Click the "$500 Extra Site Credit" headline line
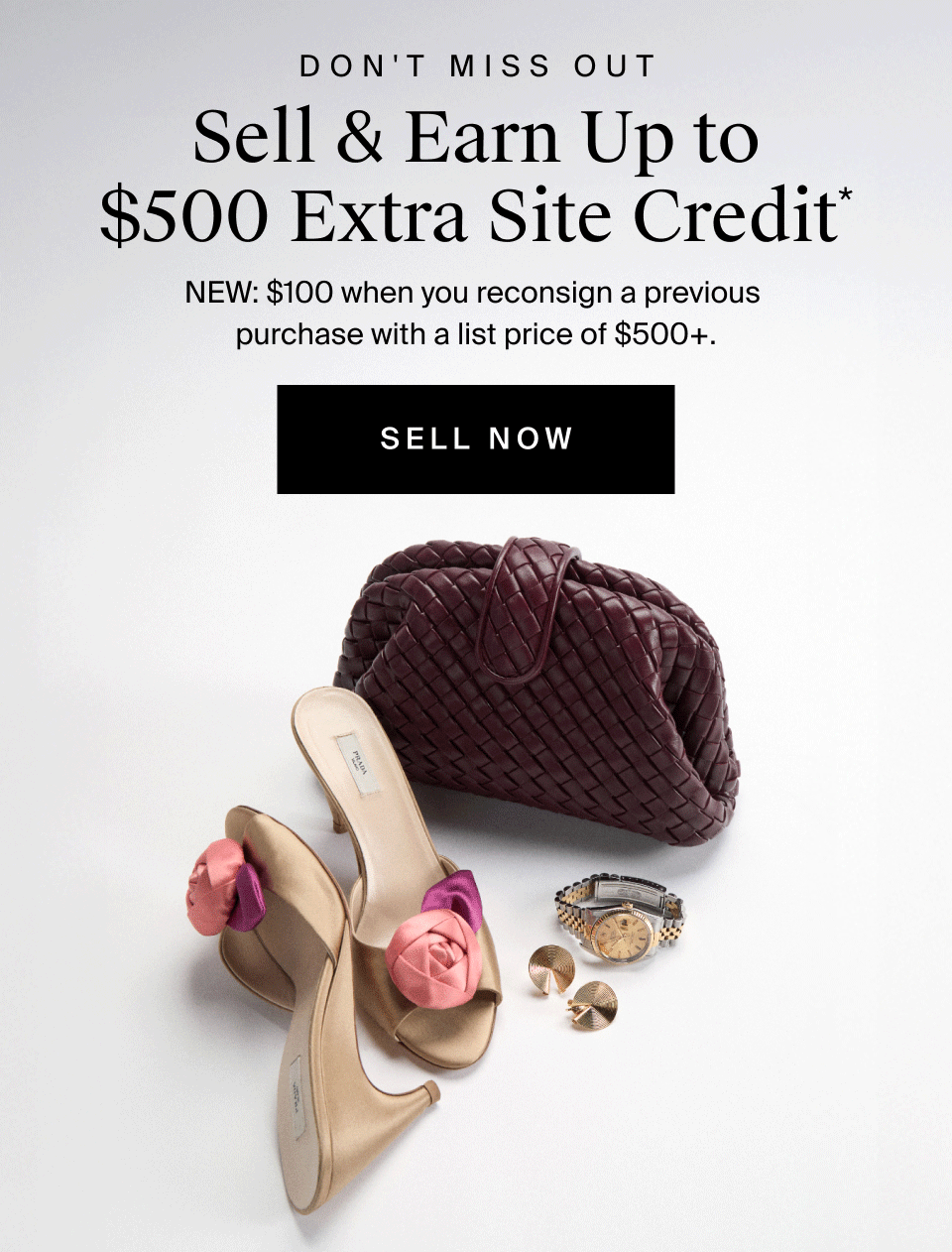 [468, 215]
